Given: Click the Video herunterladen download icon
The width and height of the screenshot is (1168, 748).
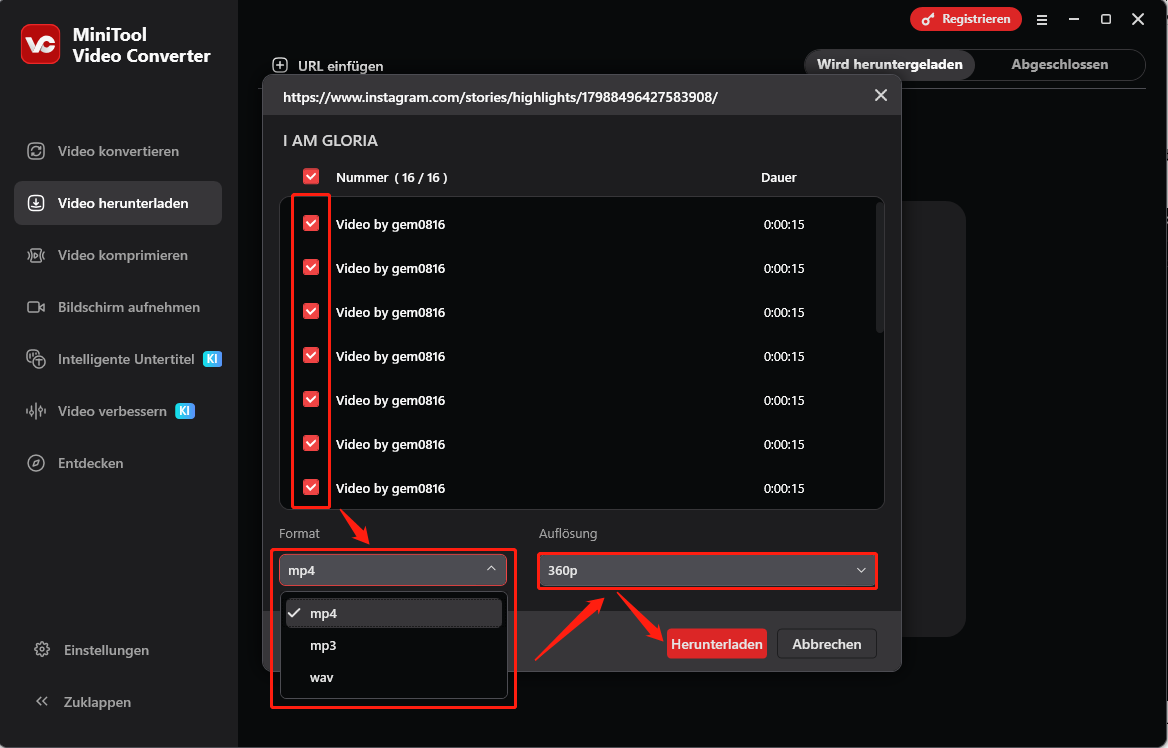Looking at the screenshot, I should (36, 203).
